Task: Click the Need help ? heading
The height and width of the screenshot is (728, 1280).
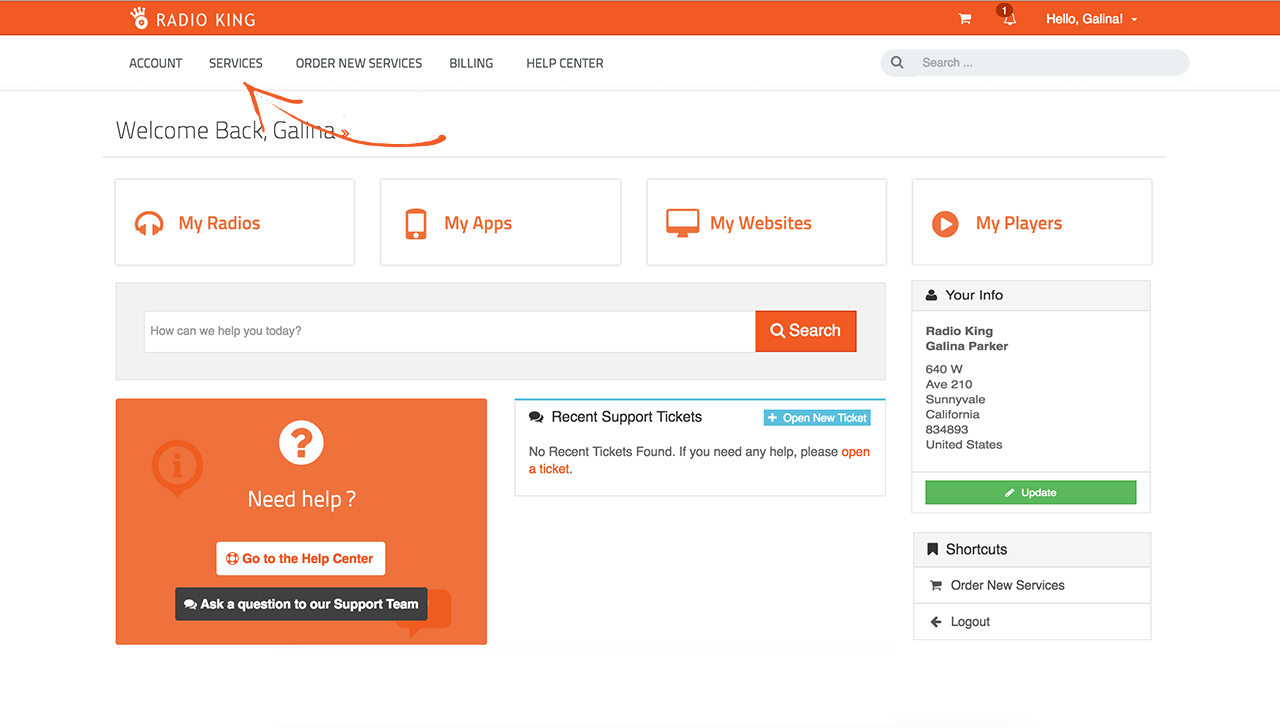Action: [x=301, y=499]
